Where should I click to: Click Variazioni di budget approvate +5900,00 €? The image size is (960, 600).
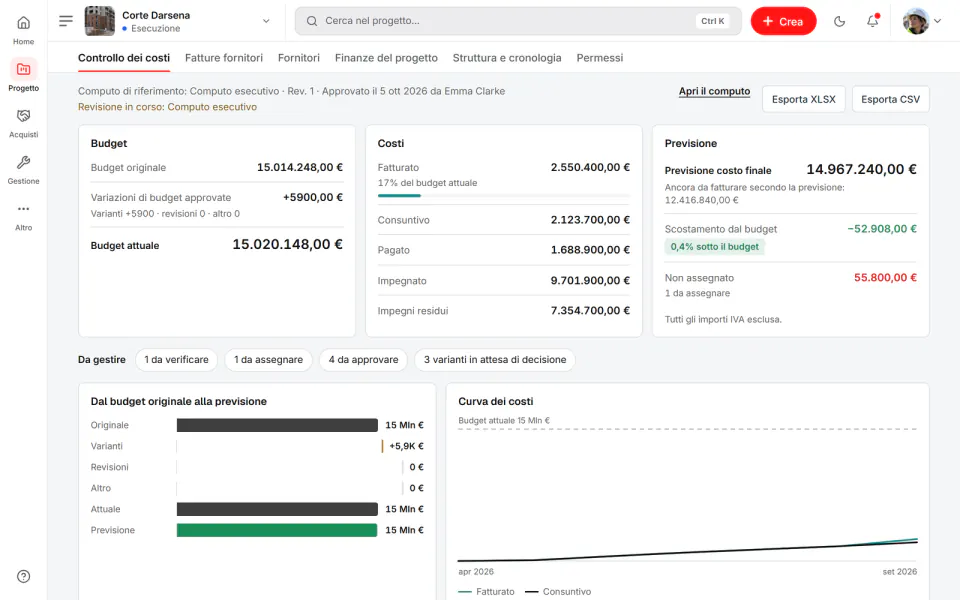point(312,197)
